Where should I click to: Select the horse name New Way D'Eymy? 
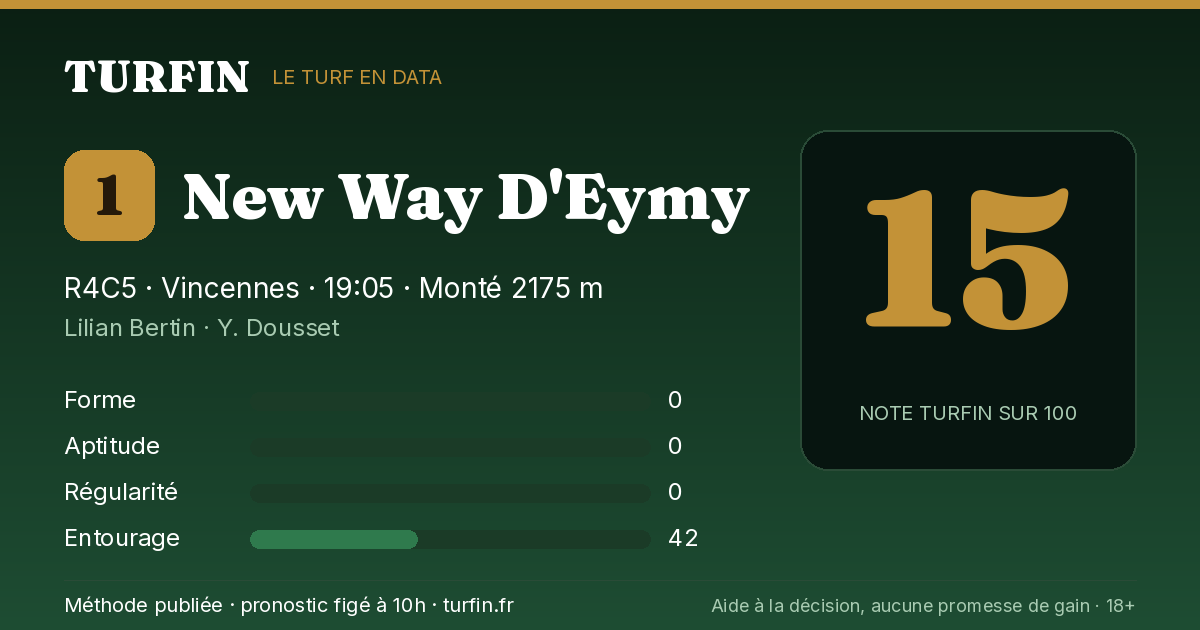point(466,199)
